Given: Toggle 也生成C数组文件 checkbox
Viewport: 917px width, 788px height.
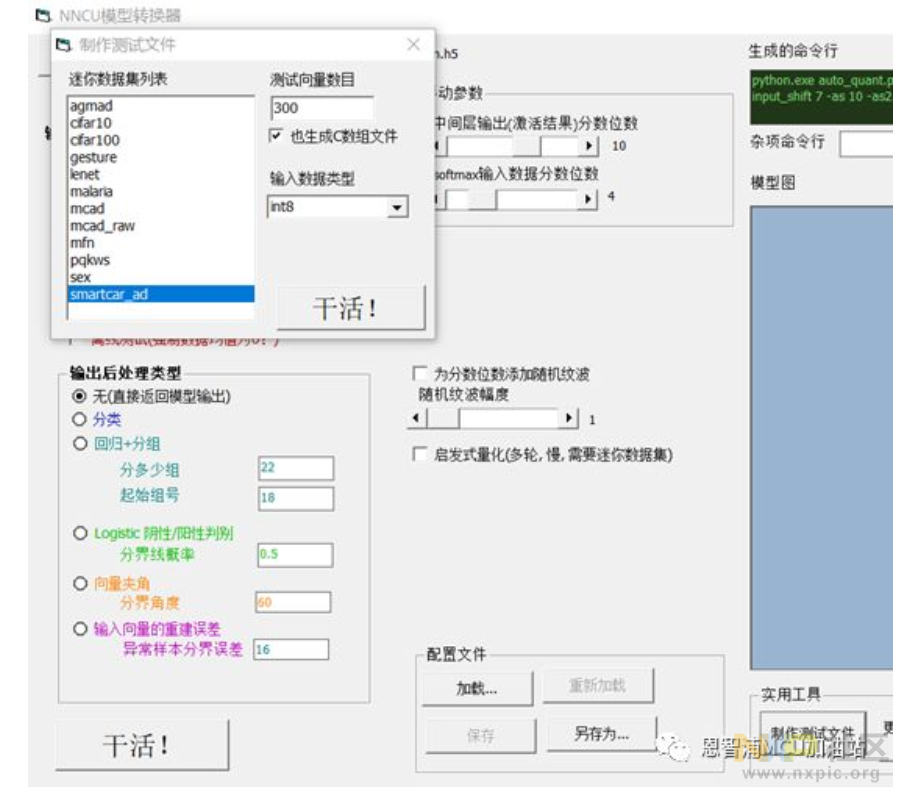Looking at the screenshot, I should [x=277, y=136].
